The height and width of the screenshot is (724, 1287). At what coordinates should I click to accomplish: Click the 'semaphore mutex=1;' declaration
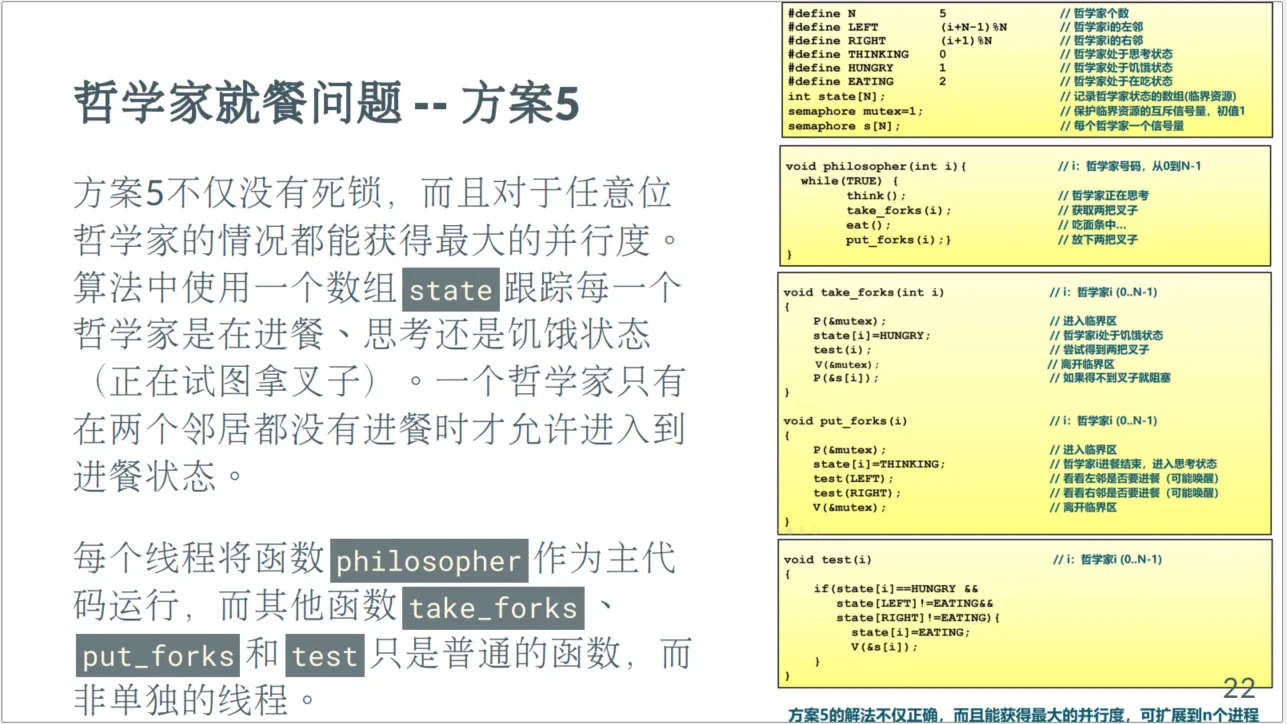click(x=855, y=112)
